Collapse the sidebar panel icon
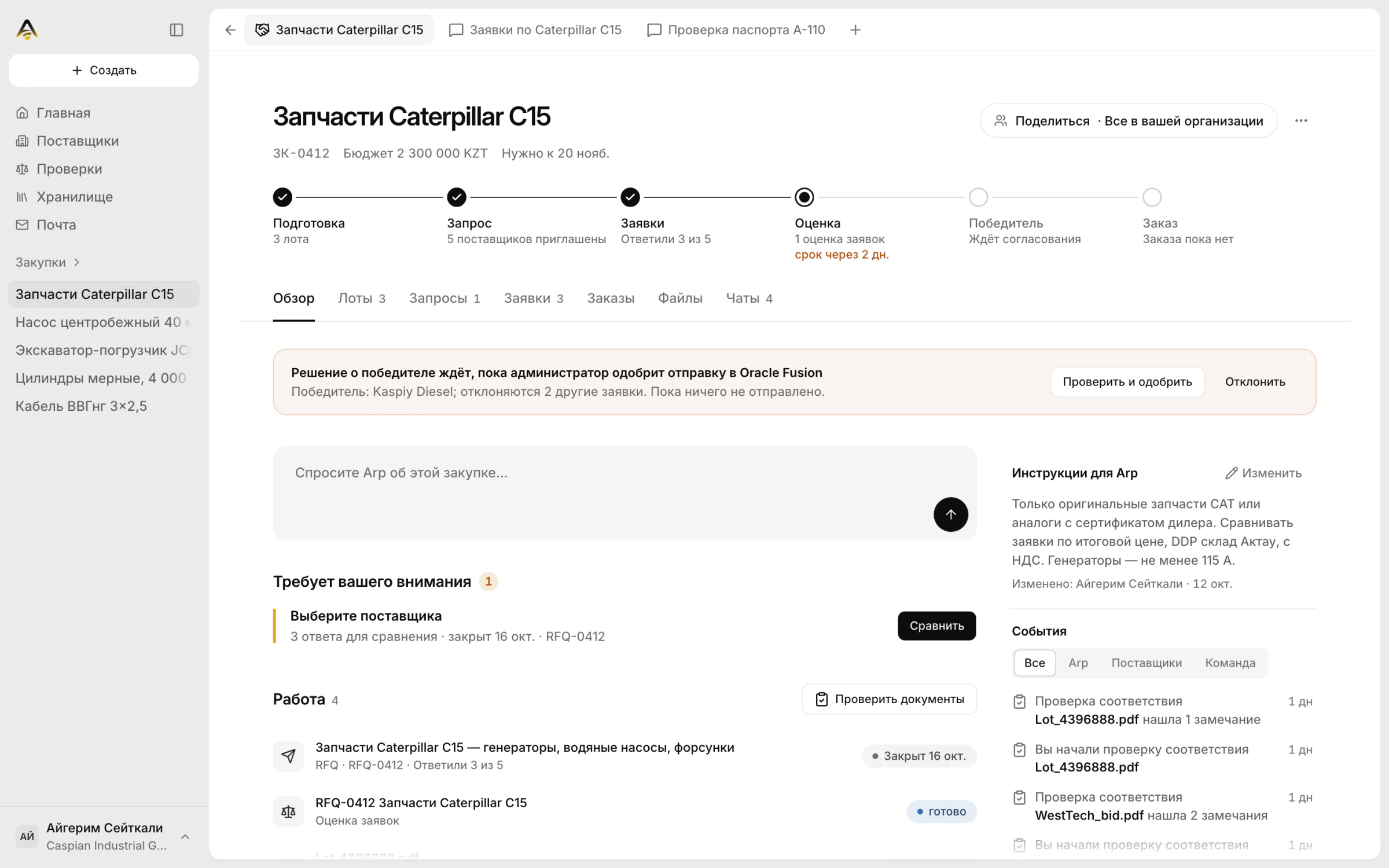 pyautogui.click(x=177, y=30)
